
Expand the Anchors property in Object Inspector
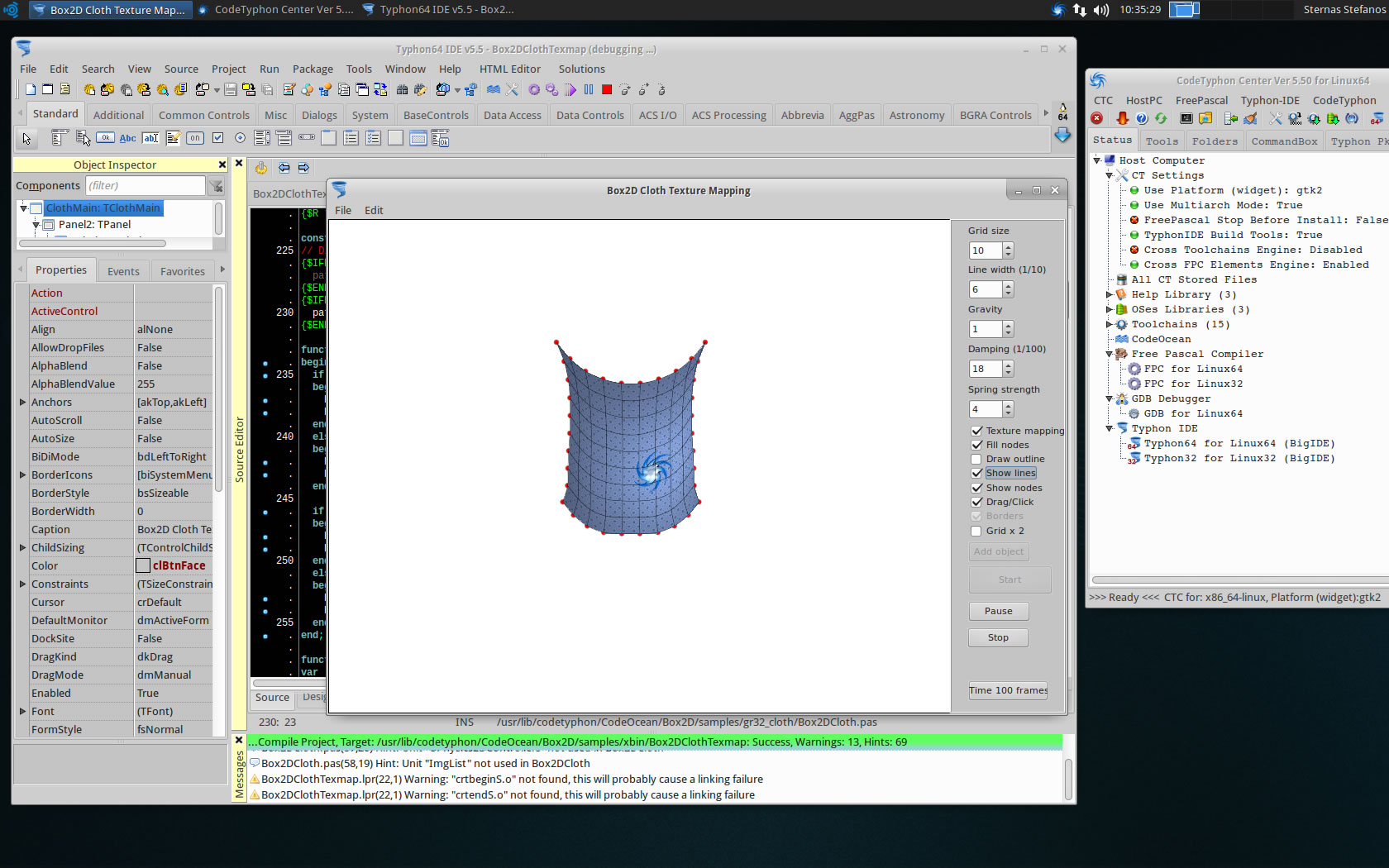click(x=22, y=402)
